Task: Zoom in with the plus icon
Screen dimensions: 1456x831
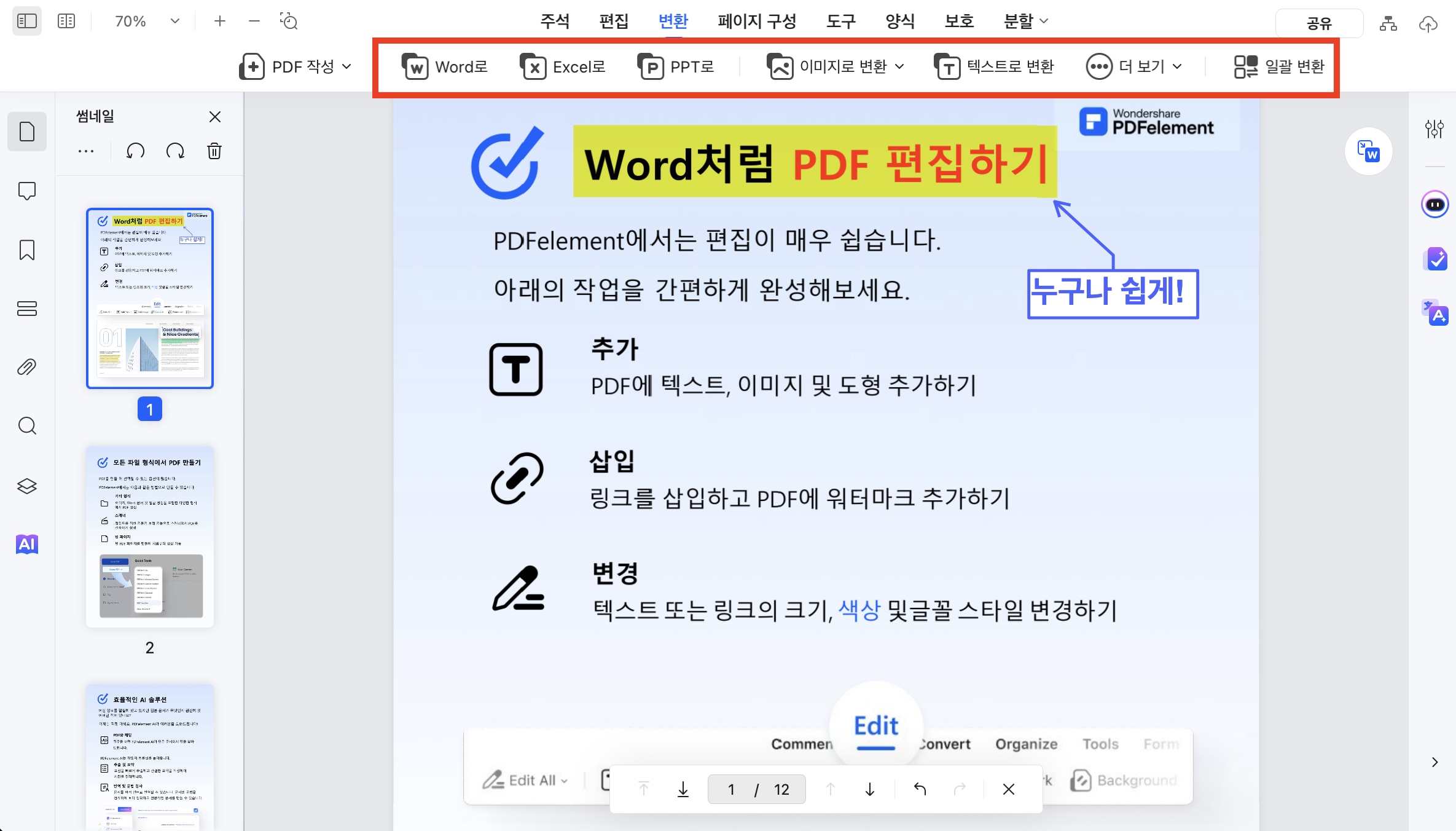Action: [220, 22]
